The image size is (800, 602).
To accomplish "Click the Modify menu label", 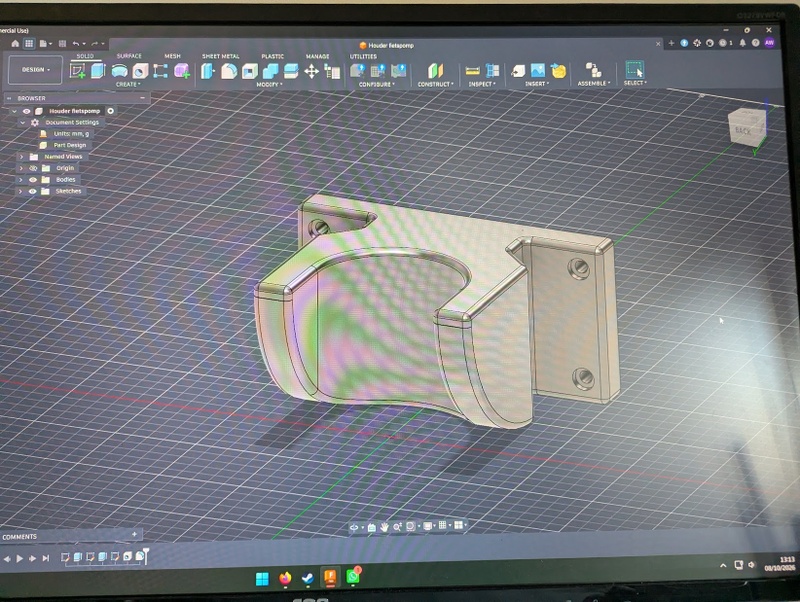I will [269, 84].
